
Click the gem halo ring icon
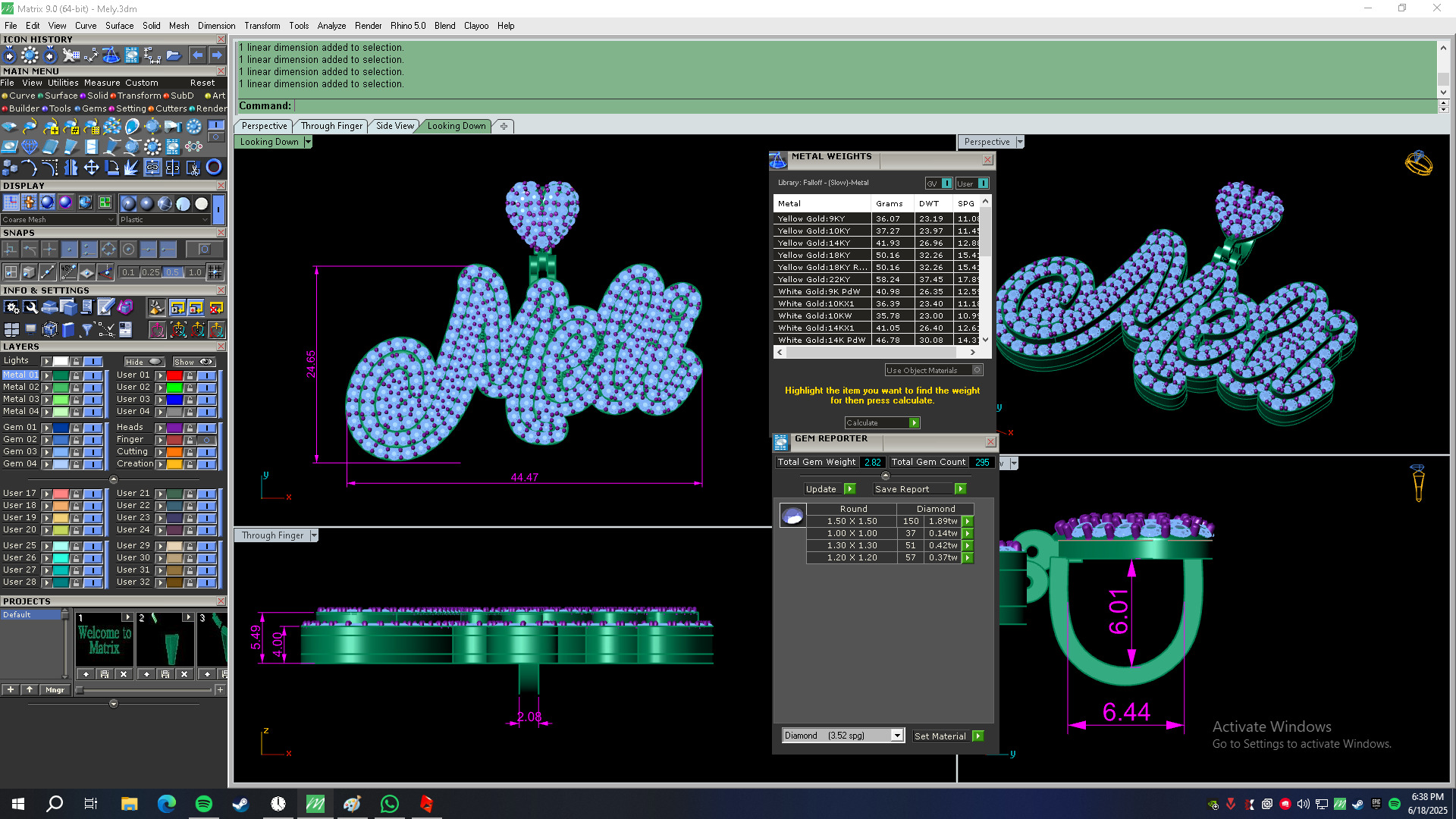coord(152,147)
